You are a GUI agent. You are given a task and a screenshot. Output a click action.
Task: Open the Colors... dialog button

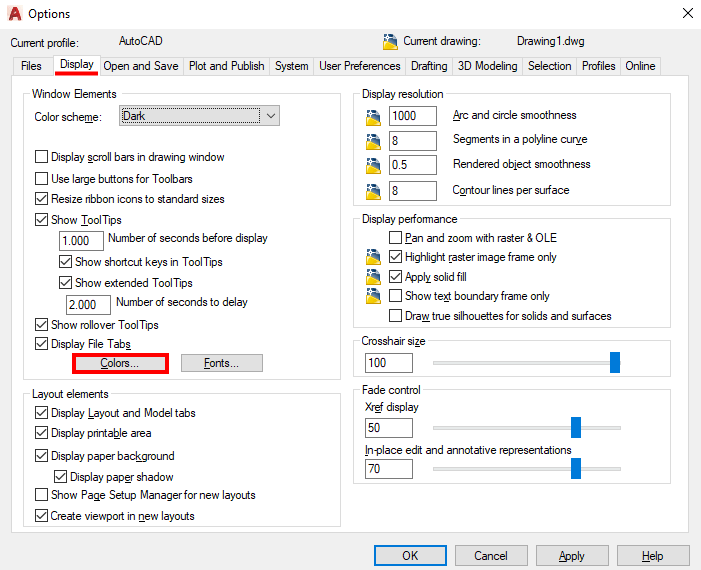coord(120,363)
